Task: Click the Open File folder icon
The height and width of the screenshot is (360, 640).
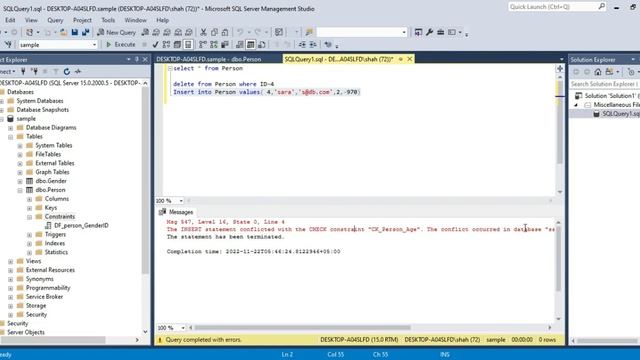Action: coord(63,32)
